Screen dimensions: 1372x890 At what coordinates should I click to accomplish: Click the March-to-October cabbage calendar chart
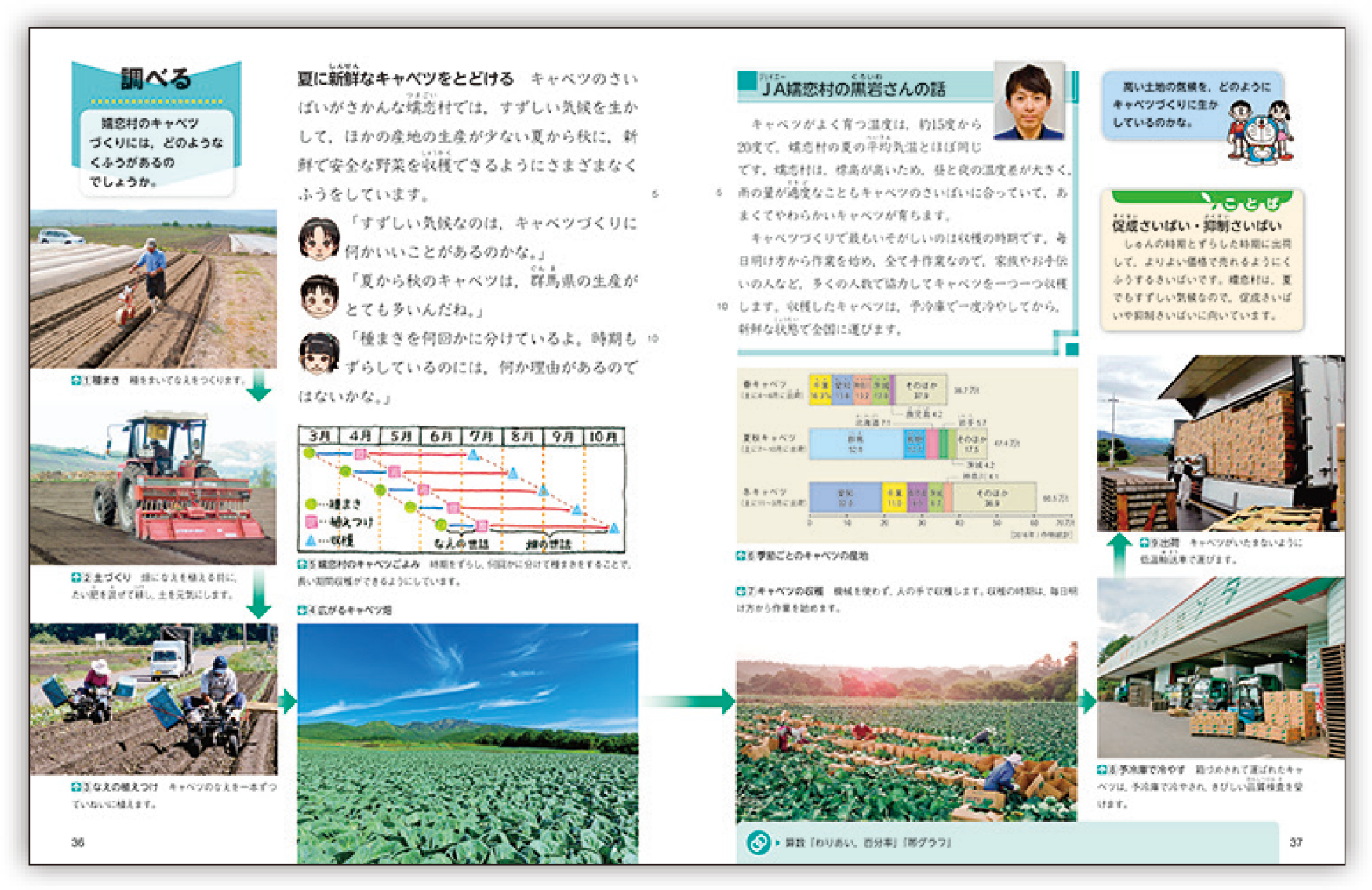(x=461, y=489)
